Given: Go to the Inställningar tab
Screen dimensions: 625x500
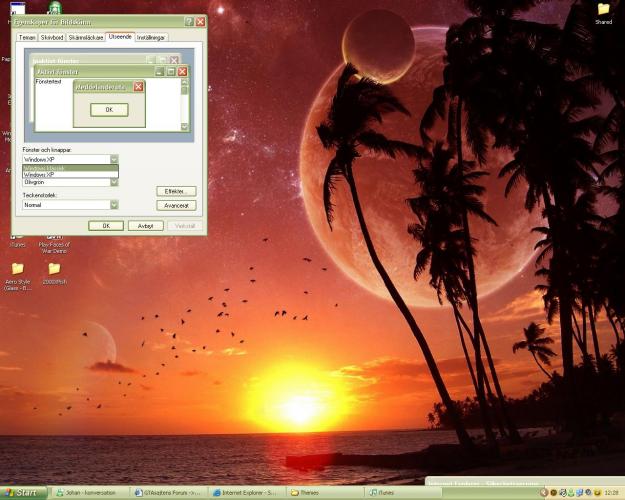Looking at the screenshot, I should (x=151, y=37).
